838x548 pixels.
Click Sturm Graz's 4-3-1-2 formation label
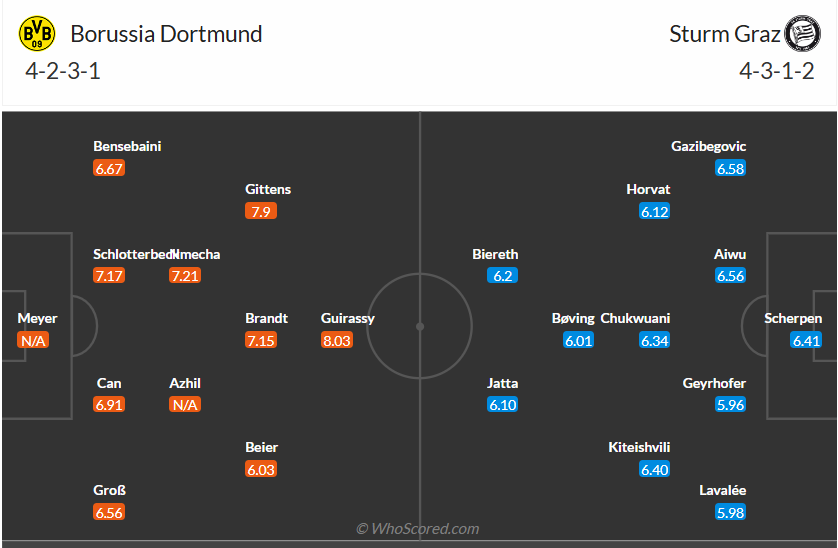click(x=777, y=71)
